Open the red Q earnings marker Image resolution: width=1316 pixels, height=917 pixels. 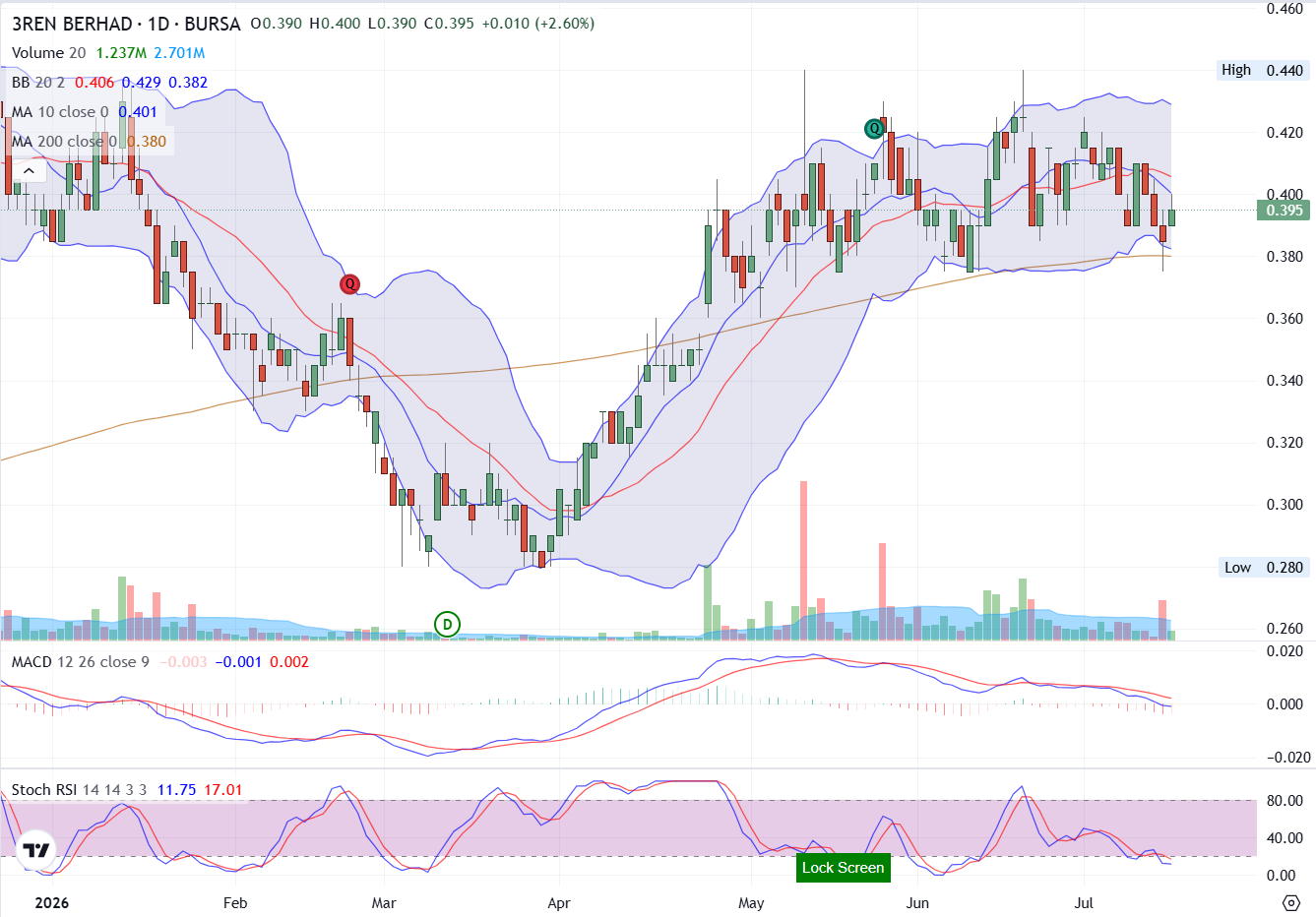(349, 284)
